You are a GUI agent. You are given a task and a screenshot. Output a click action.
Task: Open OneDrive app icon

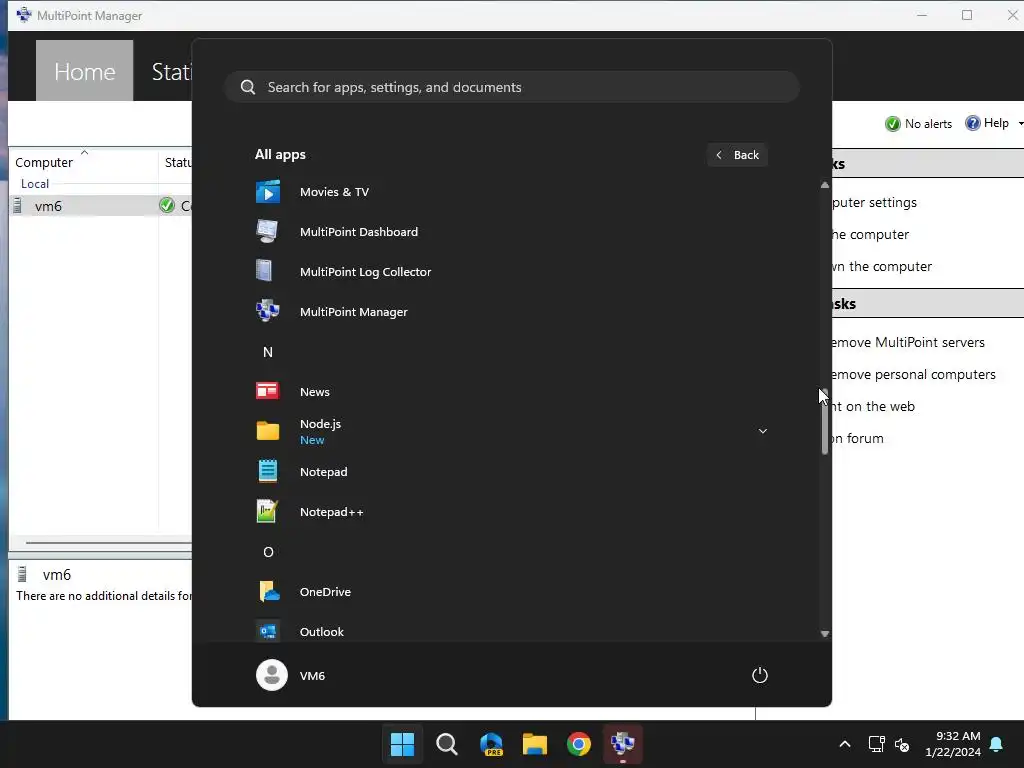[x=268, y=592]
